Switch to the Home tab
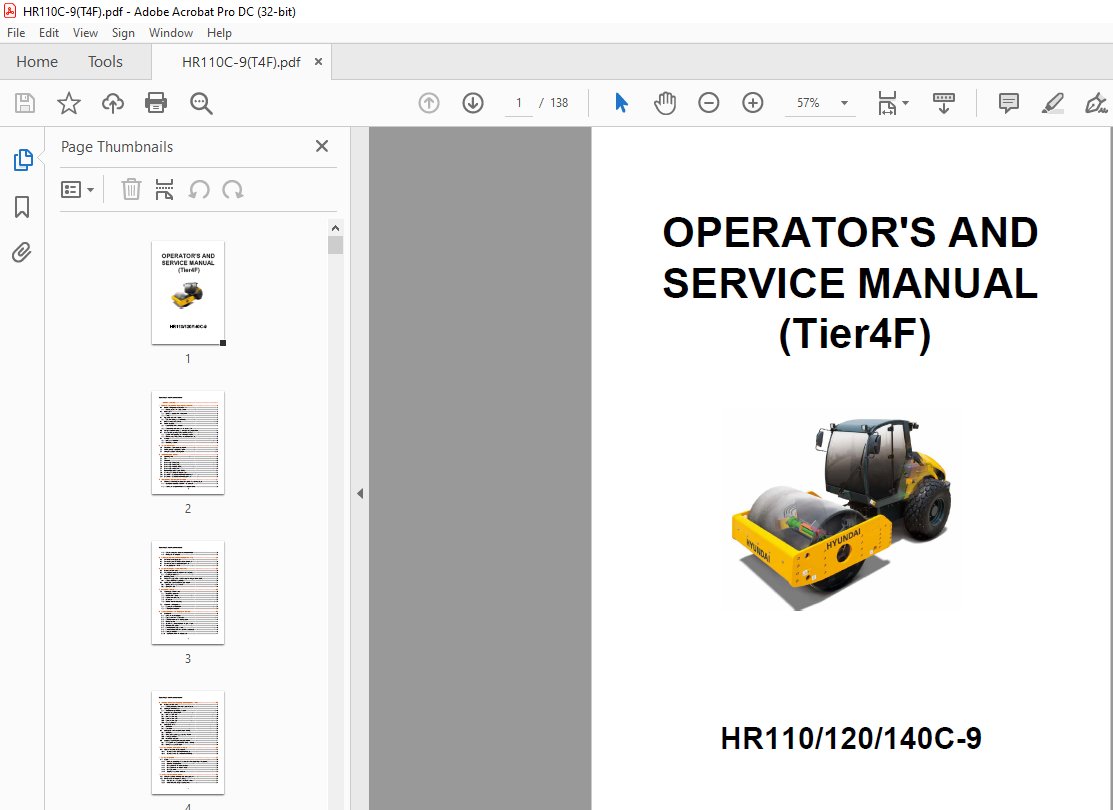The height and width of the screenshot is (810, 1113). (x=37, y=62)
